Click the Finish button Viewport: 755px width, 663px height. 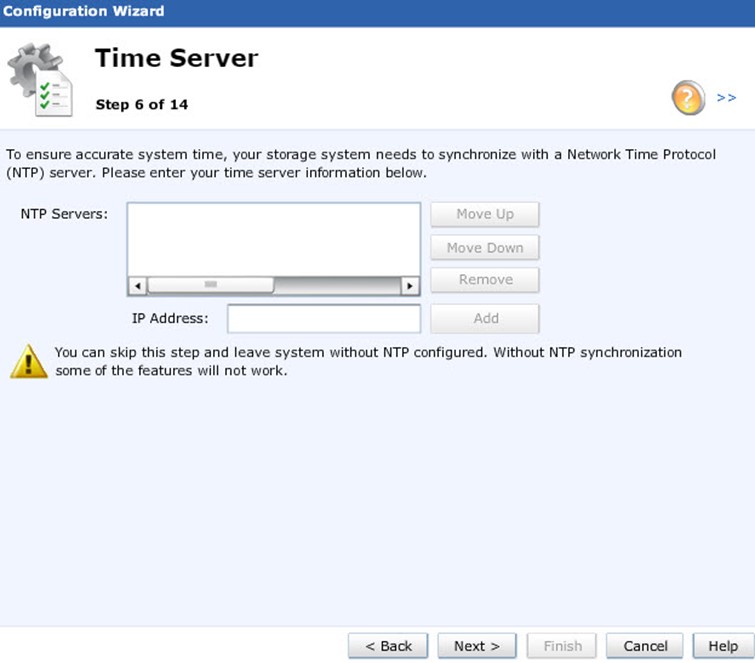pos(562,646)
